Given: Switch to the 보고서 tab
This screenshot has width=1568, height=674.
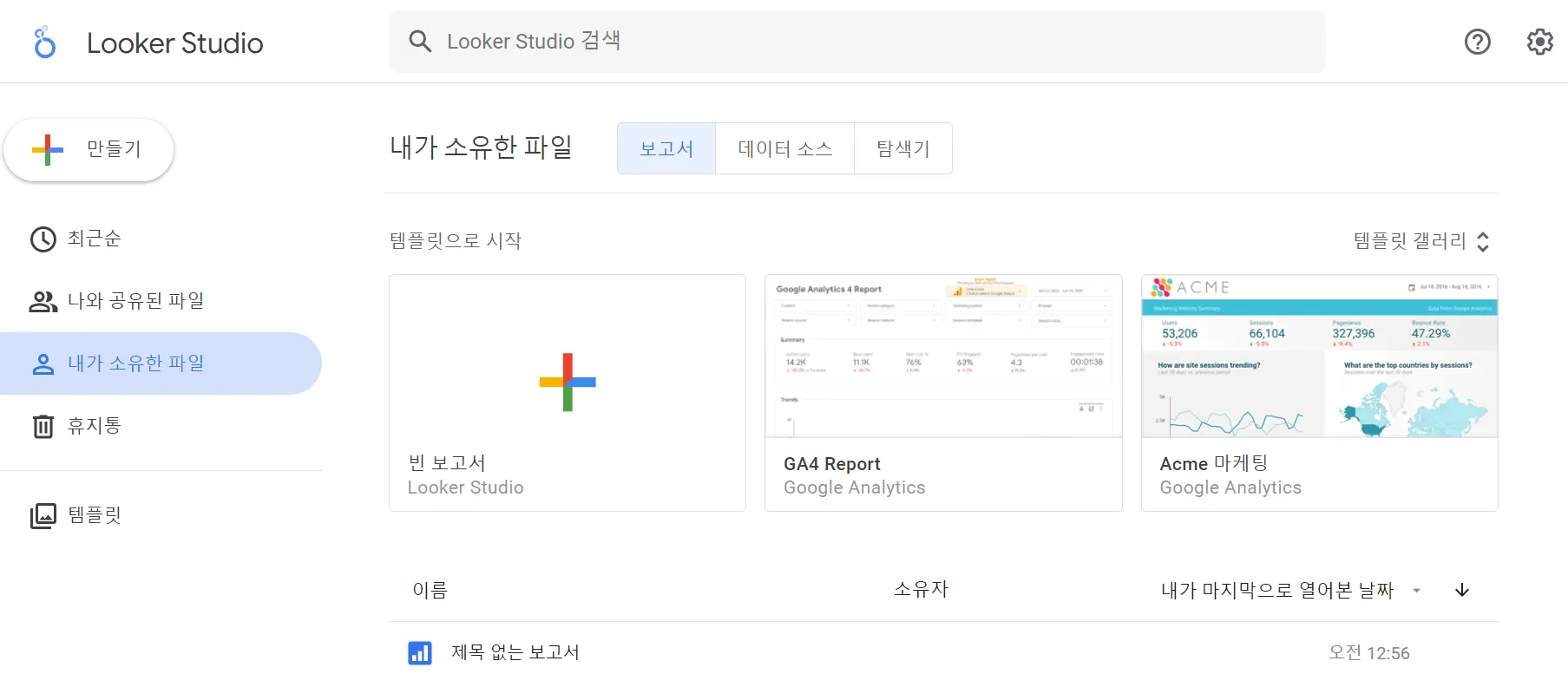Looking at the screenshot, I should pyautogui.click(x=666, y=148).
